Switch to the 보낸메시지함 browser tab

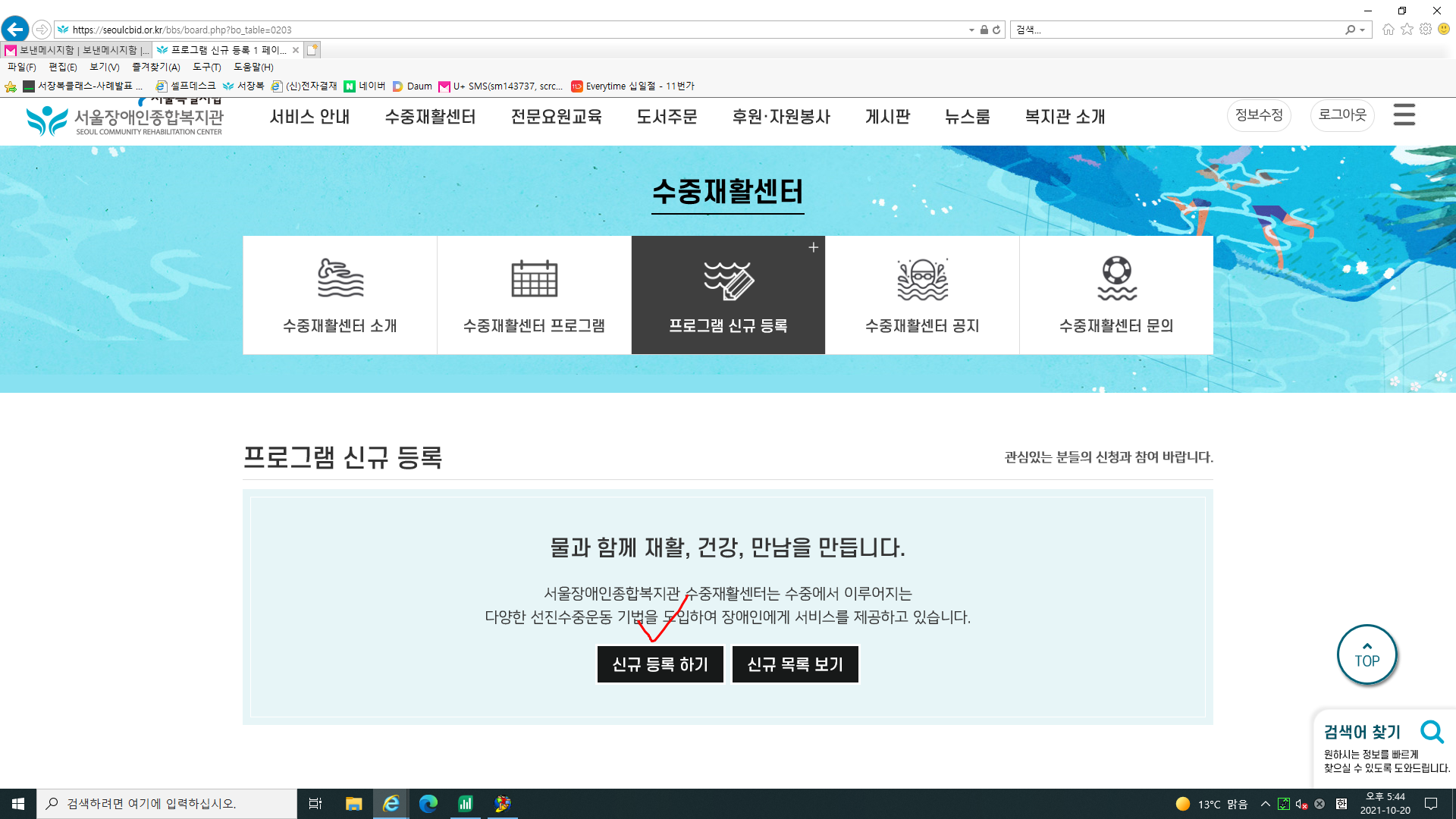[x=76, y=50]
